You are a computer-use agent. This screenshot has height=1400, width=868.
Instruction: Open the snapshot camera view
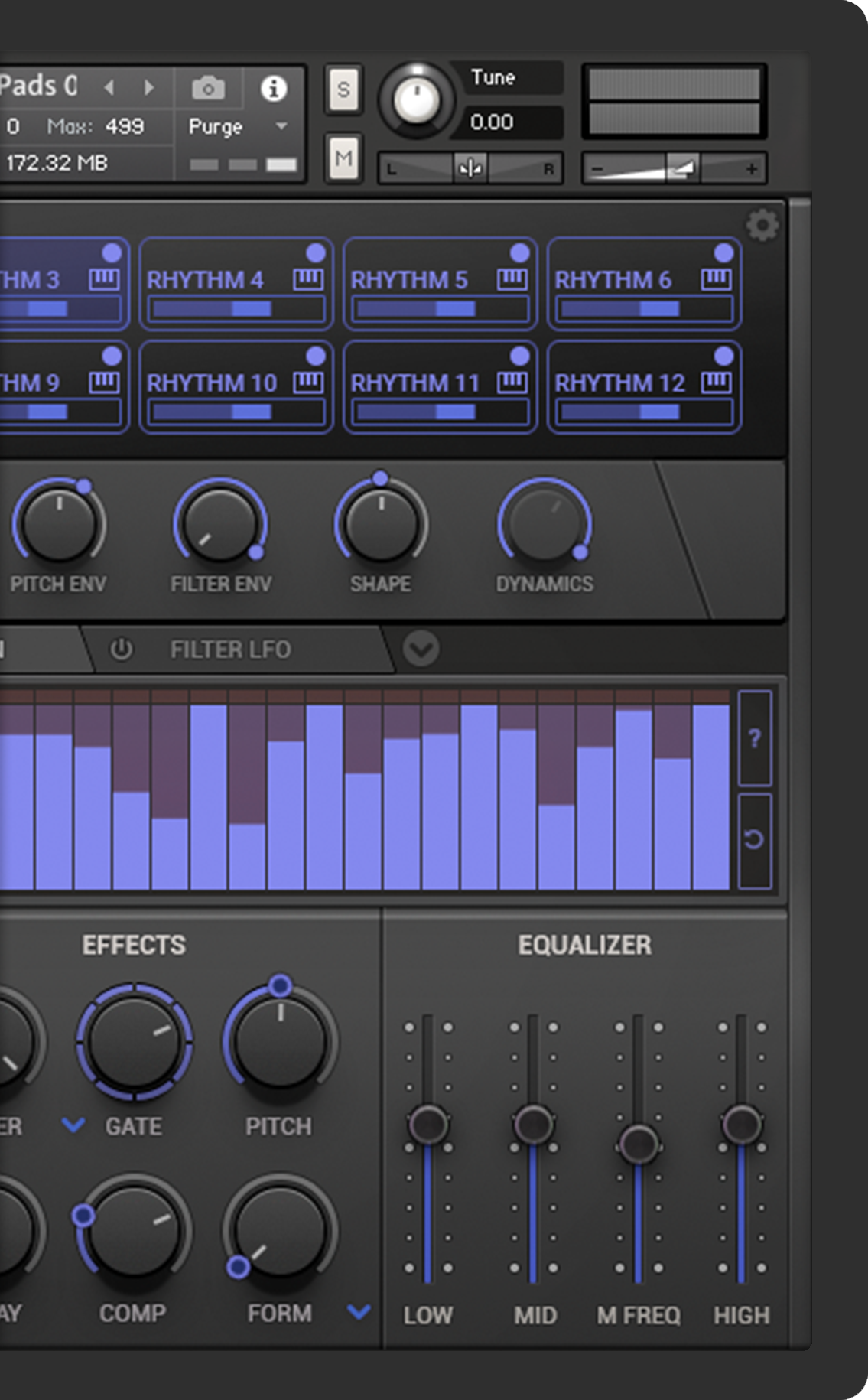click(208, 88)
